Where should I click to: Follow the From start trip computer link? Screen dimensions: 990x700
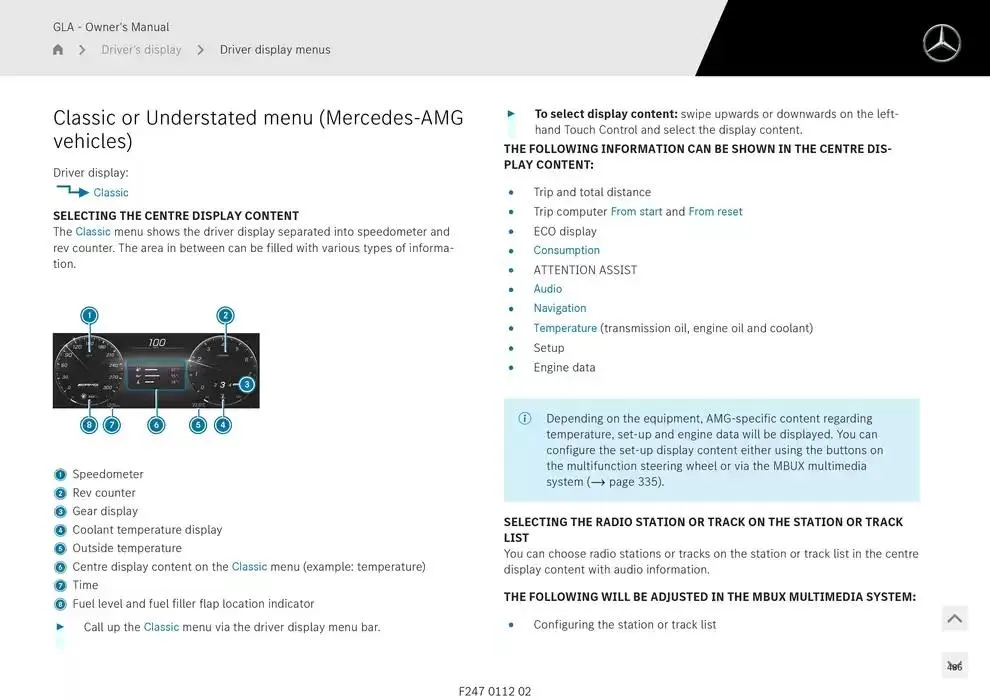point(636,212)
